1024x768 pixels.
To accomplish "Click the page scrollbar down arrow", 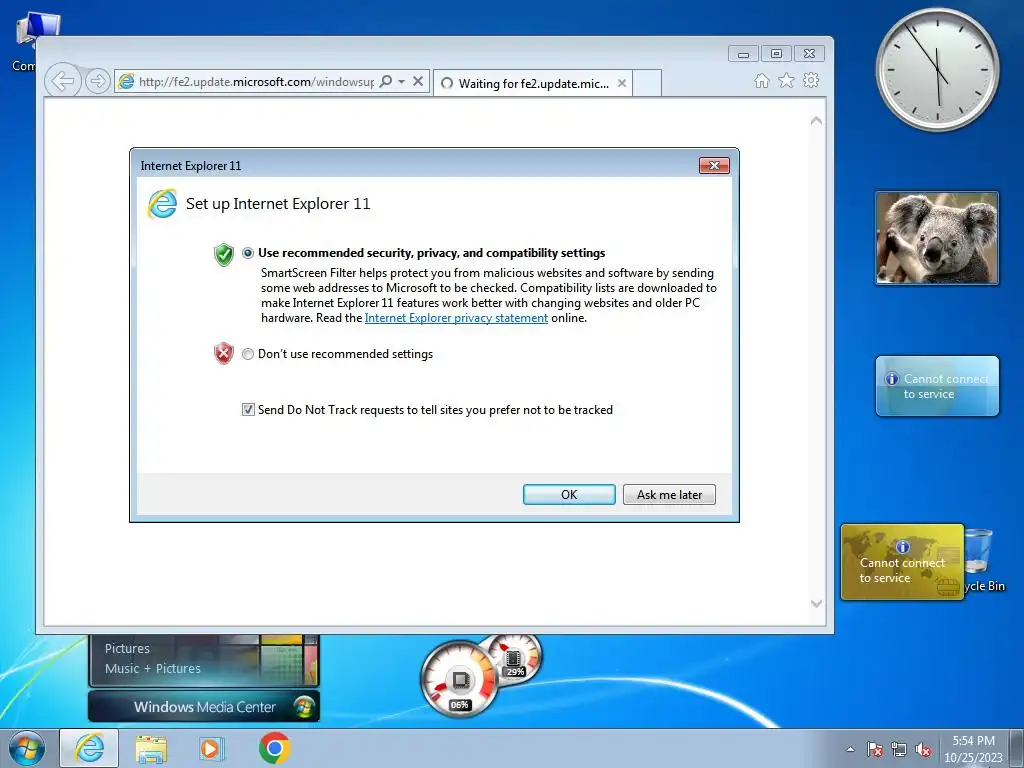I will pos(816,603).
